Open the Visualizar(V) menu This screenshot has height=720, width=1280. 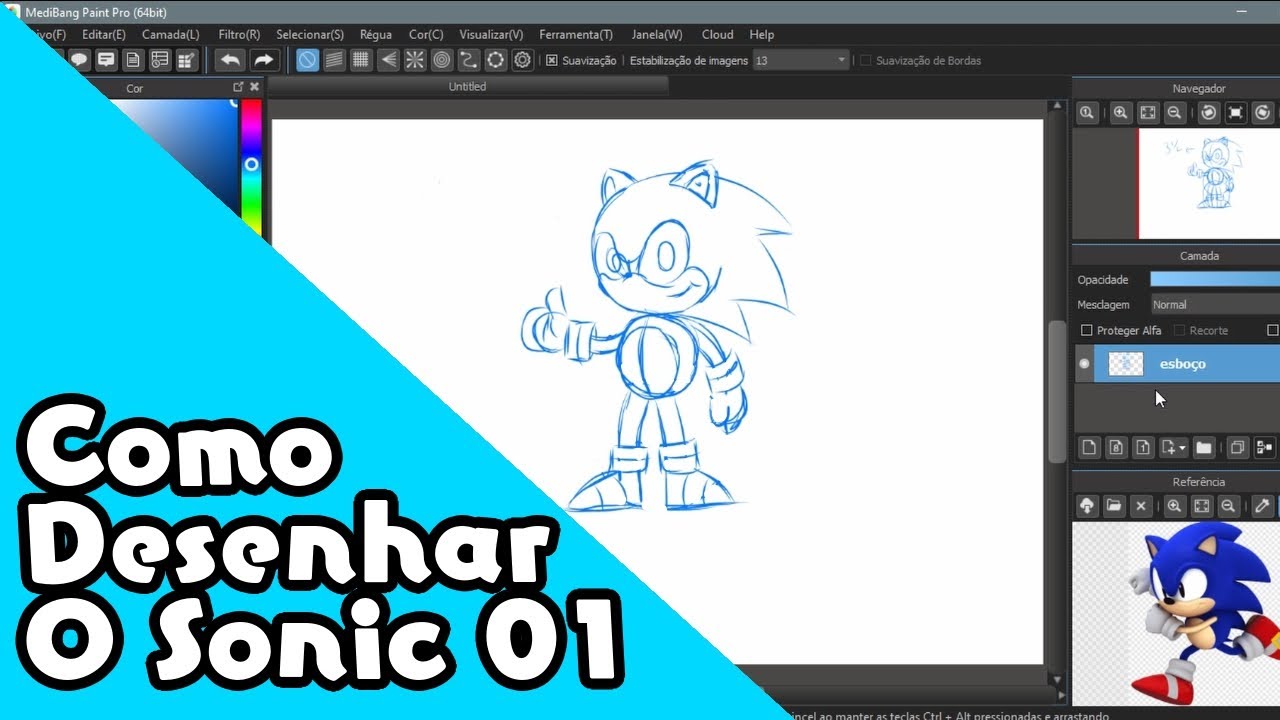tap(491, 34)
